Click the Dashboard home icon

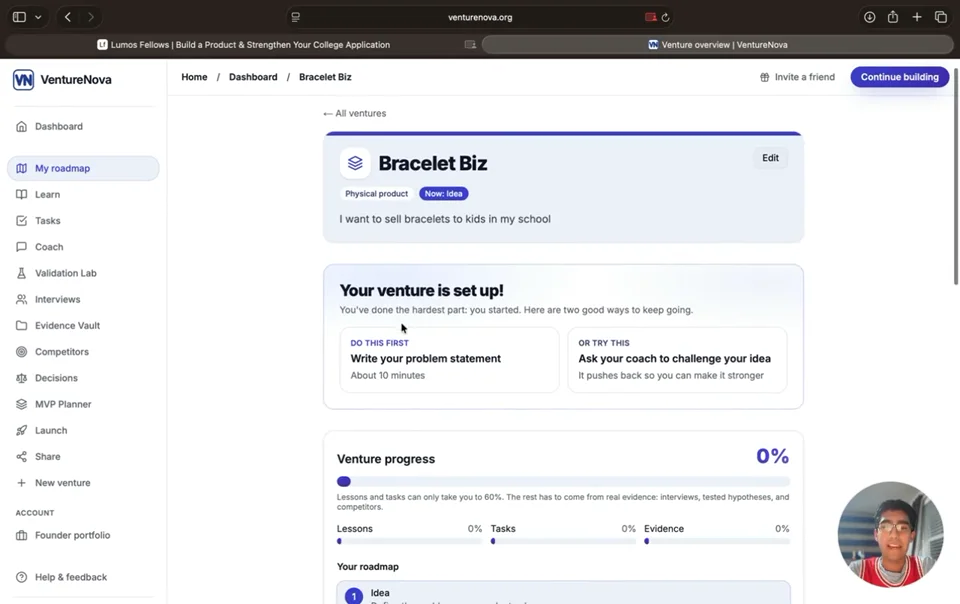click(21, 127)
